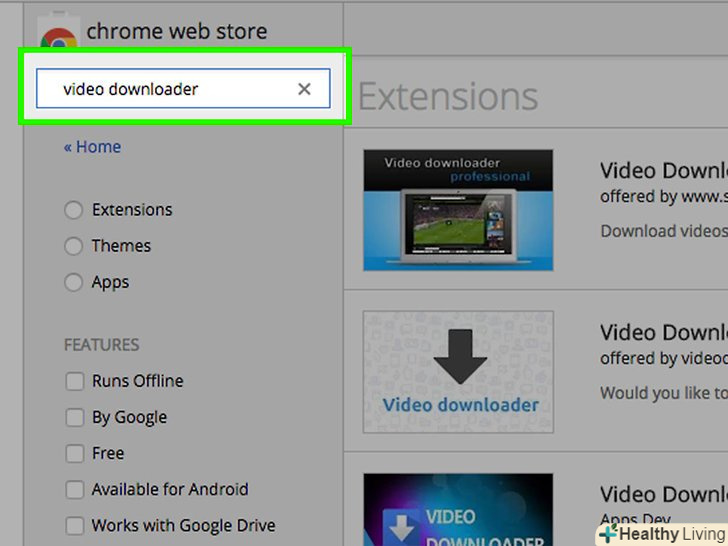
Task: Click the FEATURES section label
Action: pyautogui.click(x=102, y=345)
